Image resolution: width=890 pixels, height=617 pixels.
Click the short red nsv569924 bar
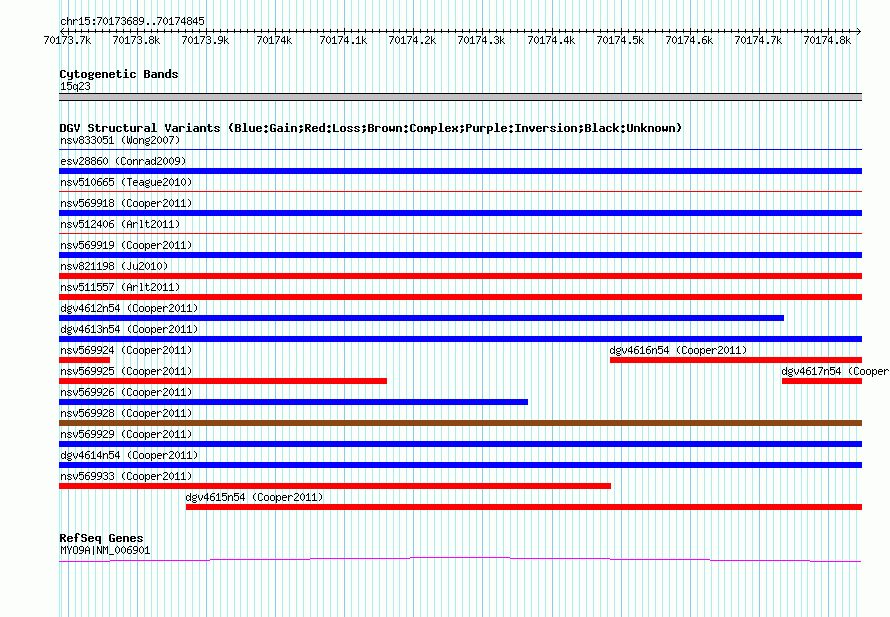pos(85,360)
